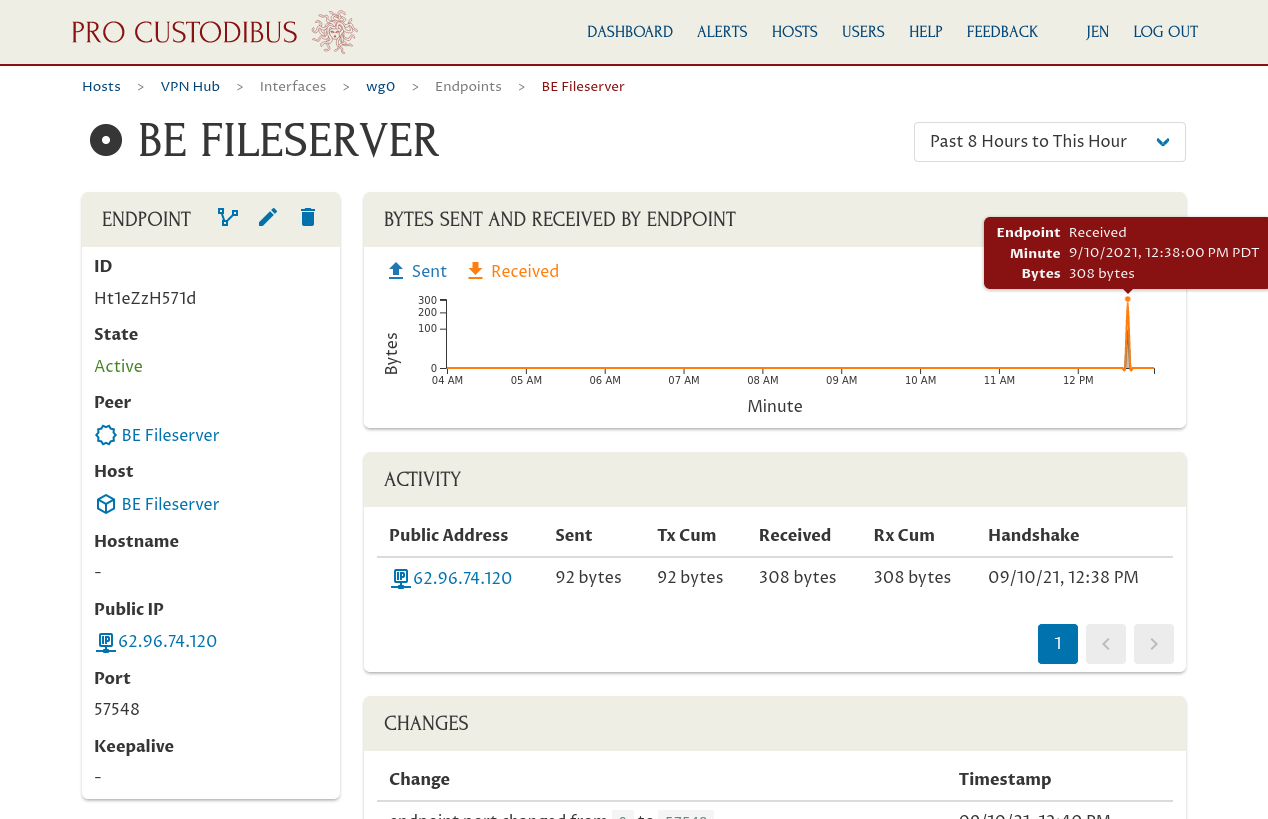
Task: Click next page pagination arrow
Action: pos(1154,644)
